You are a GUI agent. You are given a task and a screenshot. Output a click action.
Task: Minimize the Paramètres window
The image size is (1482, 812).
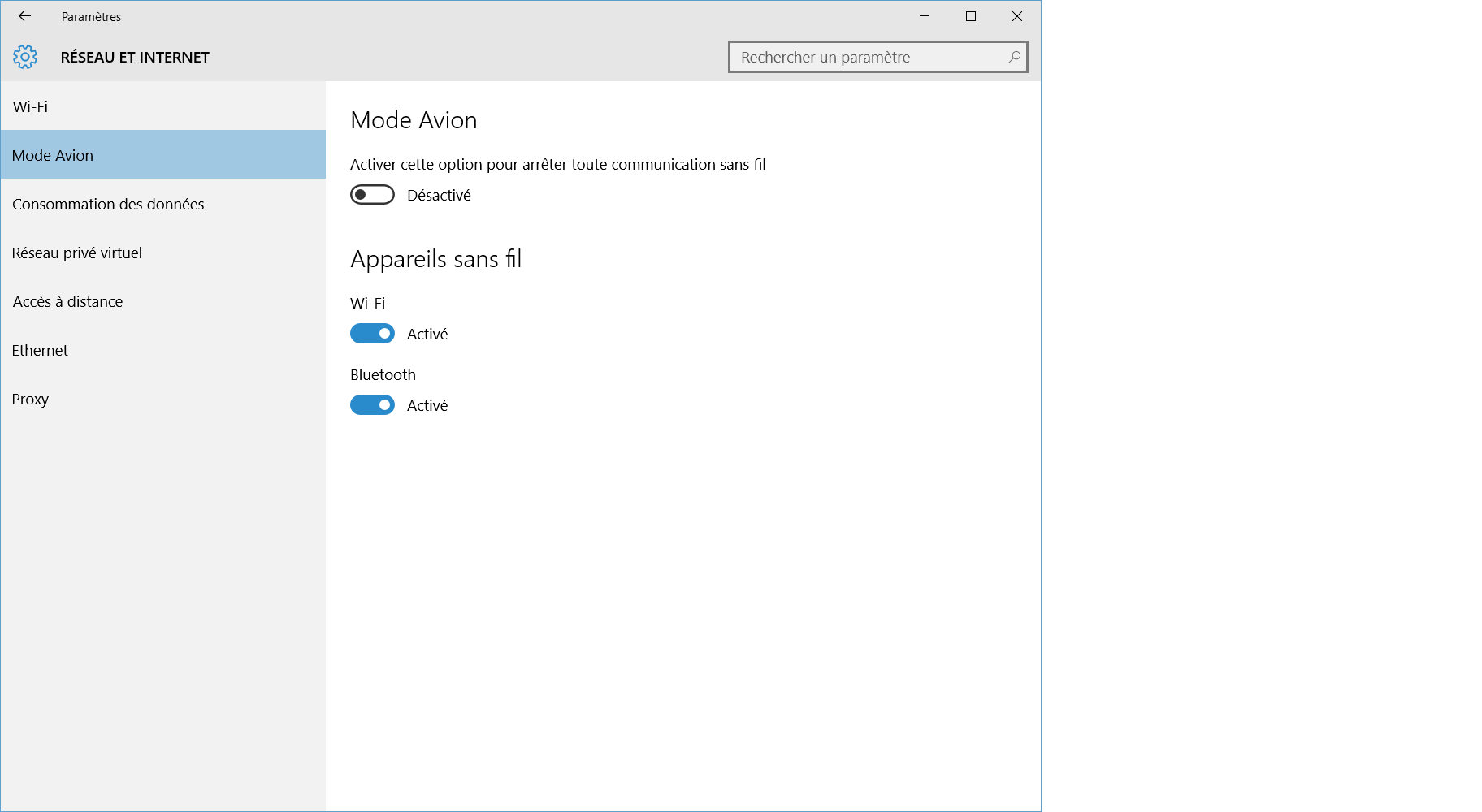(925, 16)
